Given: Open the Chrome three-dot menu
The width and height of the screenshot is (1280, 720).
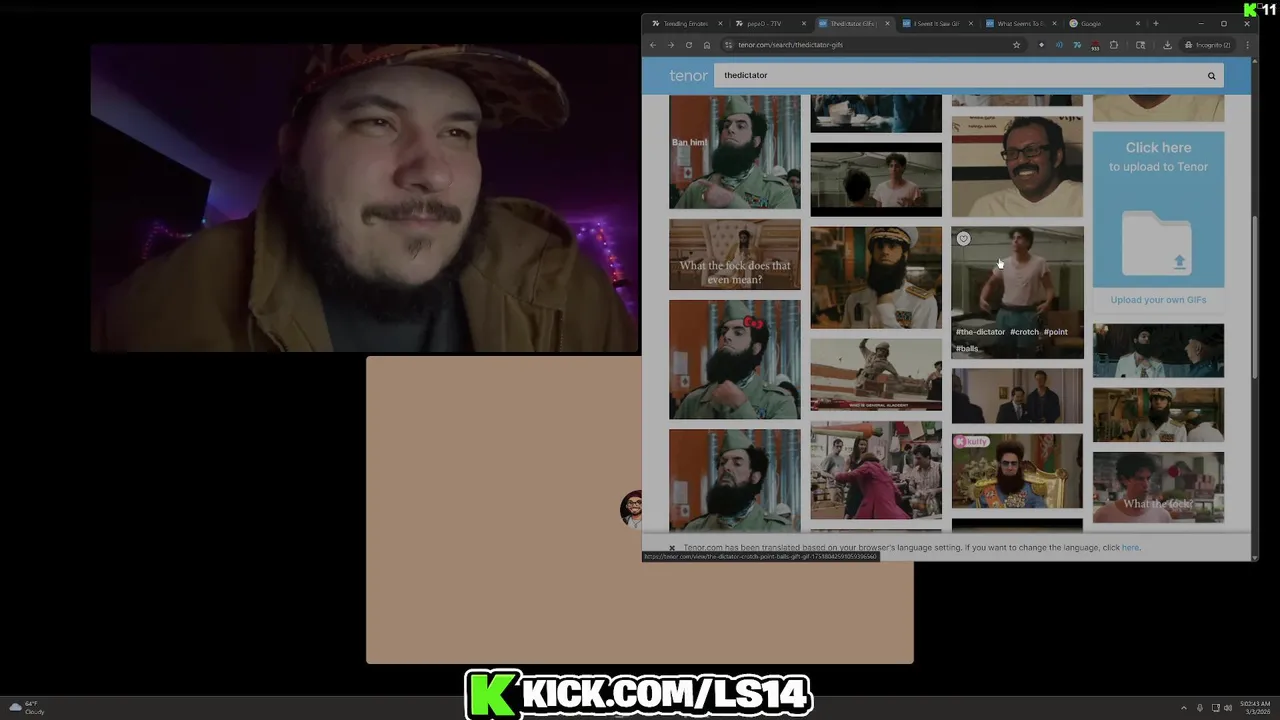Looking at the screenshot, I should 1246,45.
